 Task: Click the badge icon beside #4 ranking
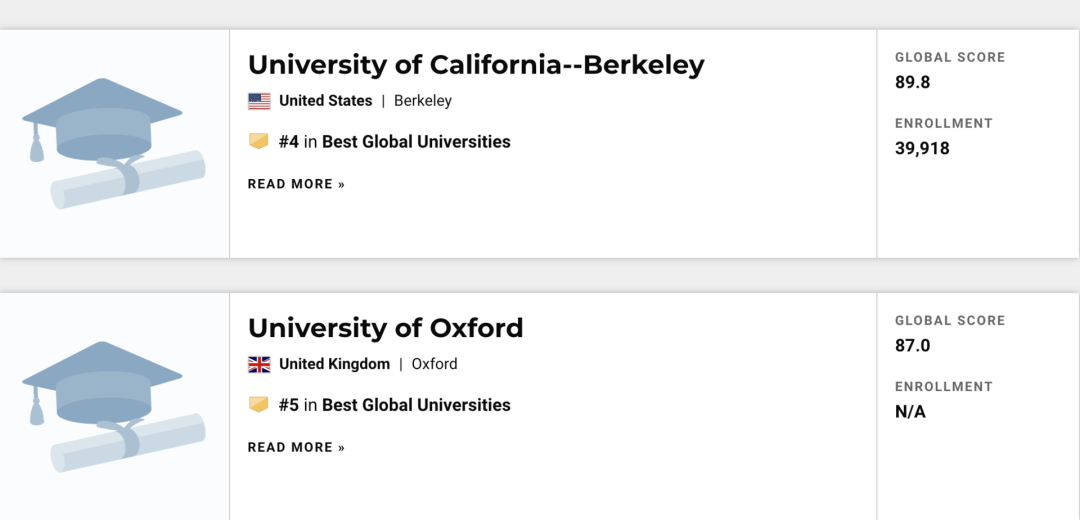(x=259, y=142)
